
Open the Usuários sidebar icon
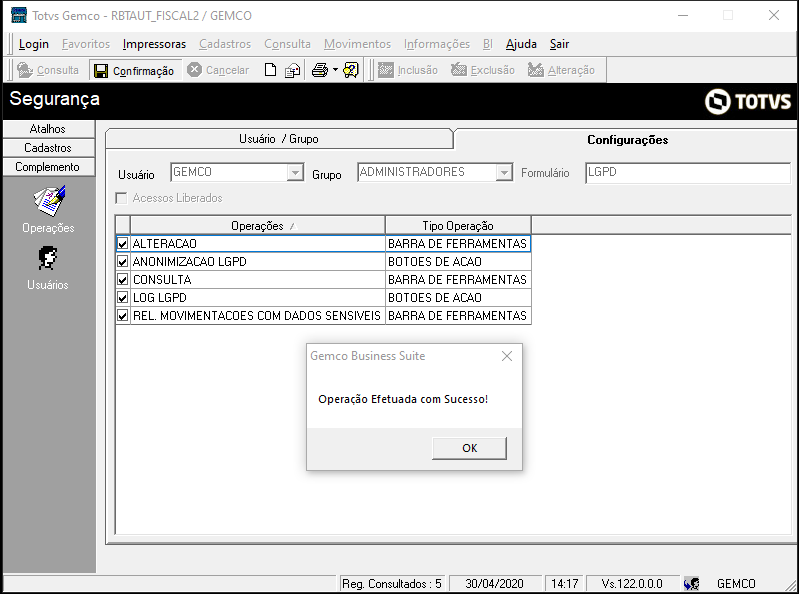point(48,258)
